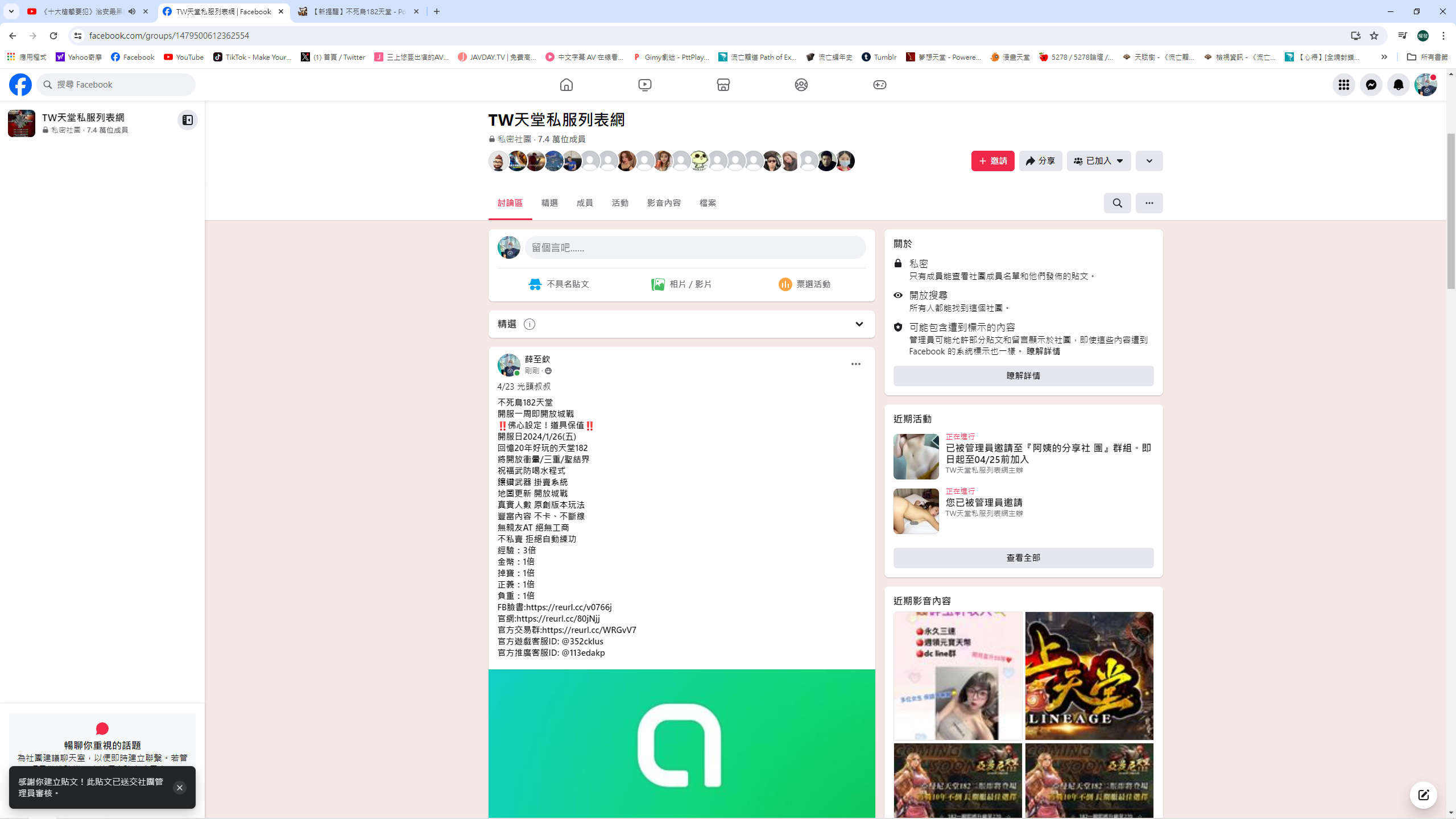Go back with the browser back arrow
This screenshot has width=1456, height=819.
(x=13, y=35)
